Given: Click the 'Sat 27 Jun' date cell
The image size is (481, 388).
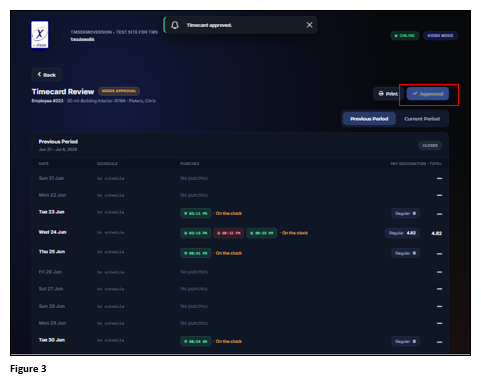Looking at the screenshot, I should point(51,289).
